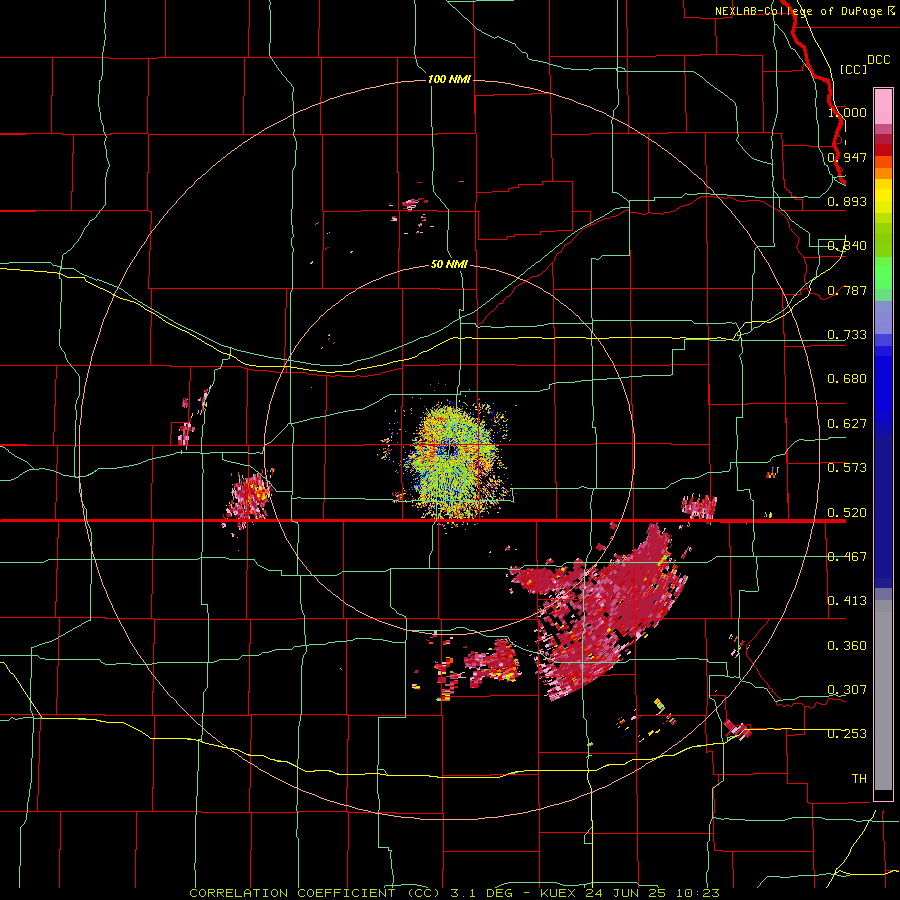
Task: Click the 0.733 legend value
Action: 847,335
